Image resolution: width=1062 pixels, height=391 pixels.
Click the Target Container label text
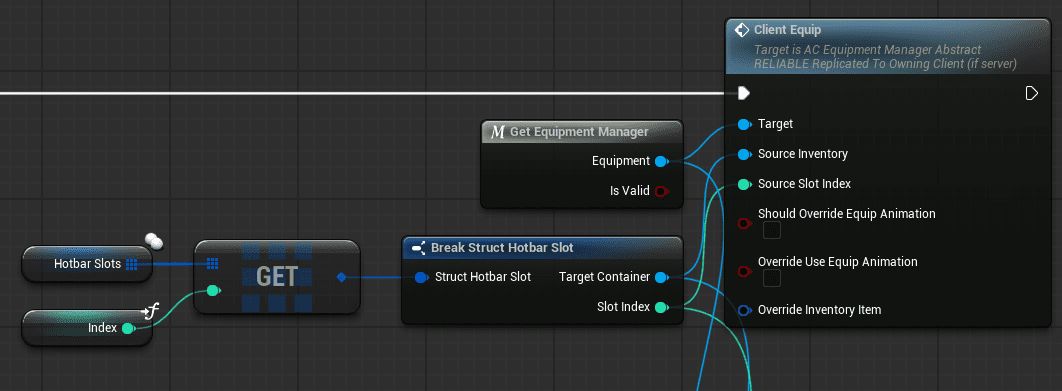[605, 277]
